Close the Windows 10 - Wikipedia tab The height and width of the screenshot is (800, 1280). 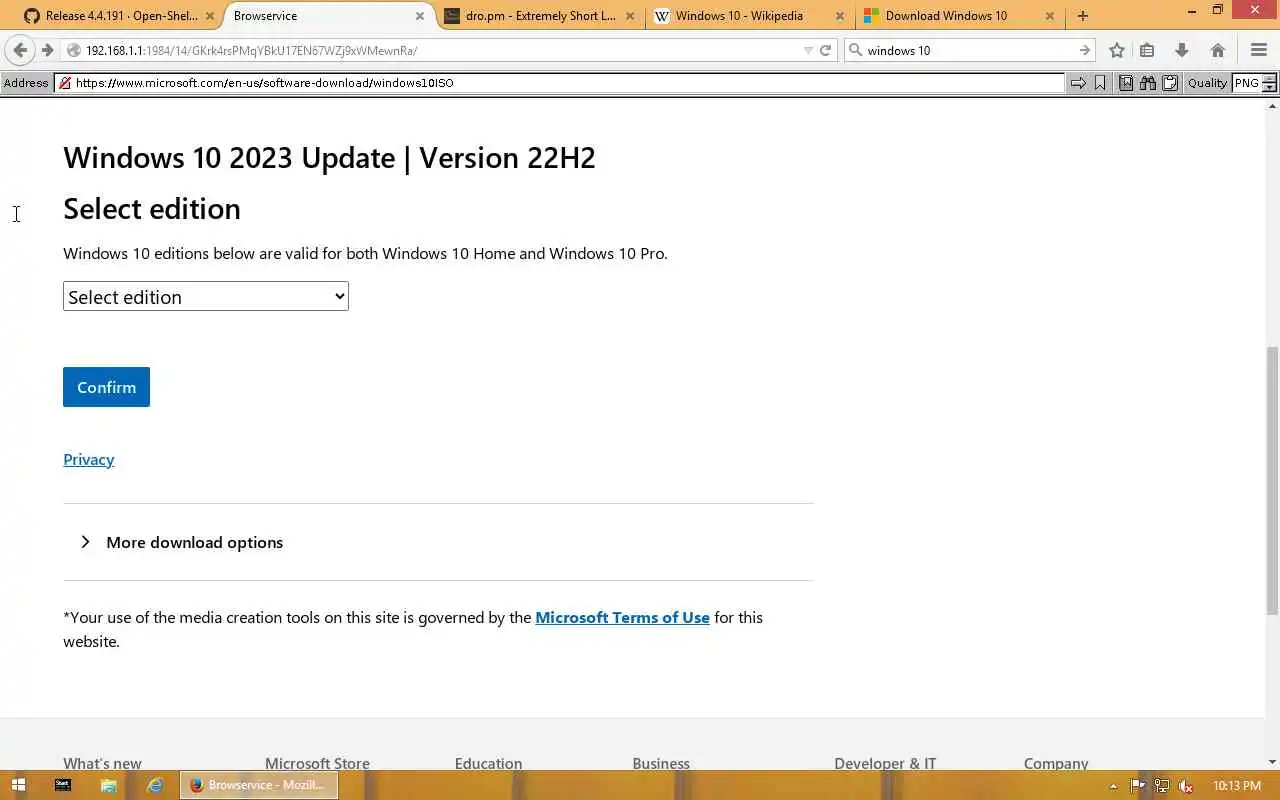(x=840, y=16)
